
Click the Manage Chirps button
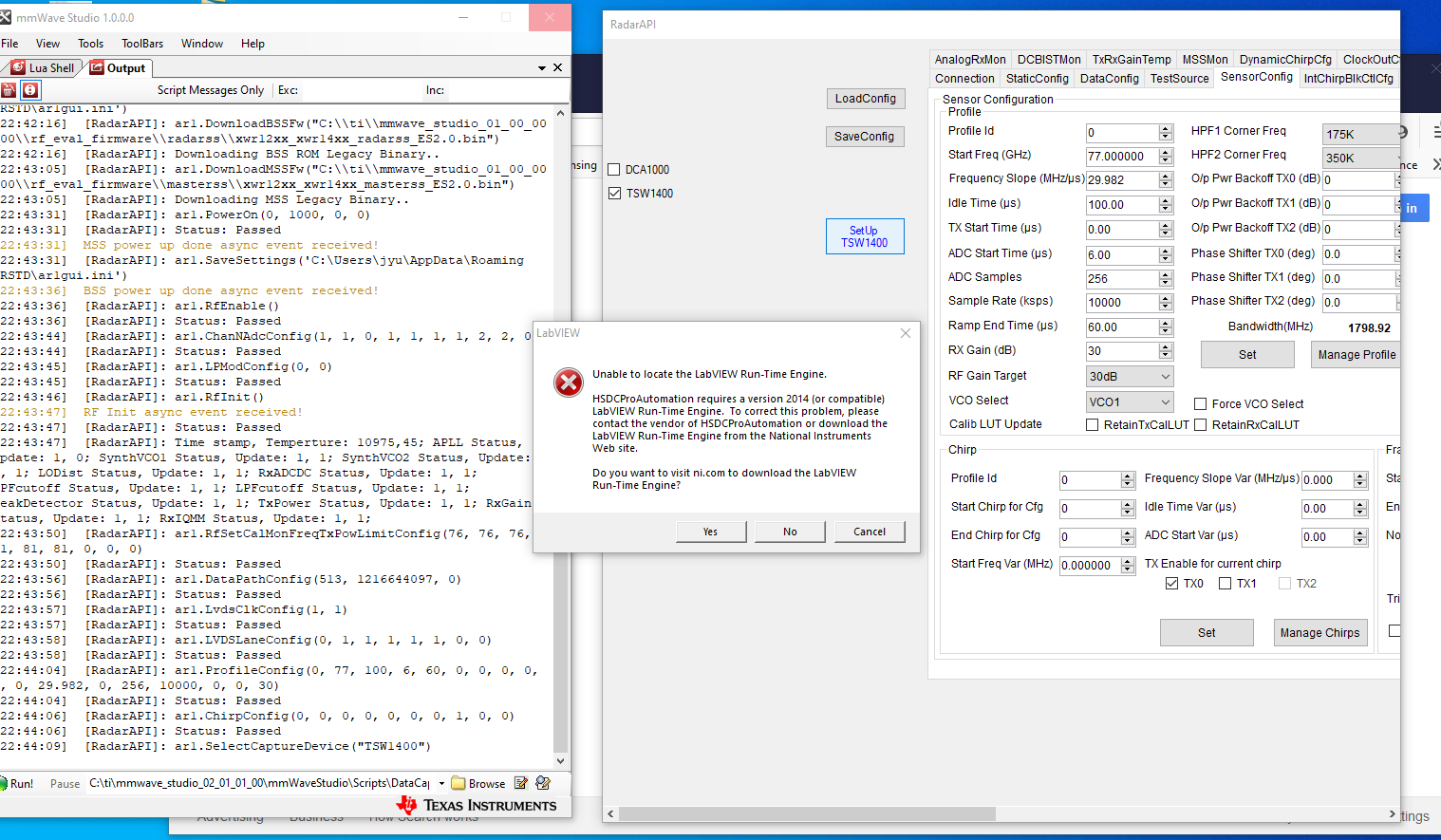1319,633
